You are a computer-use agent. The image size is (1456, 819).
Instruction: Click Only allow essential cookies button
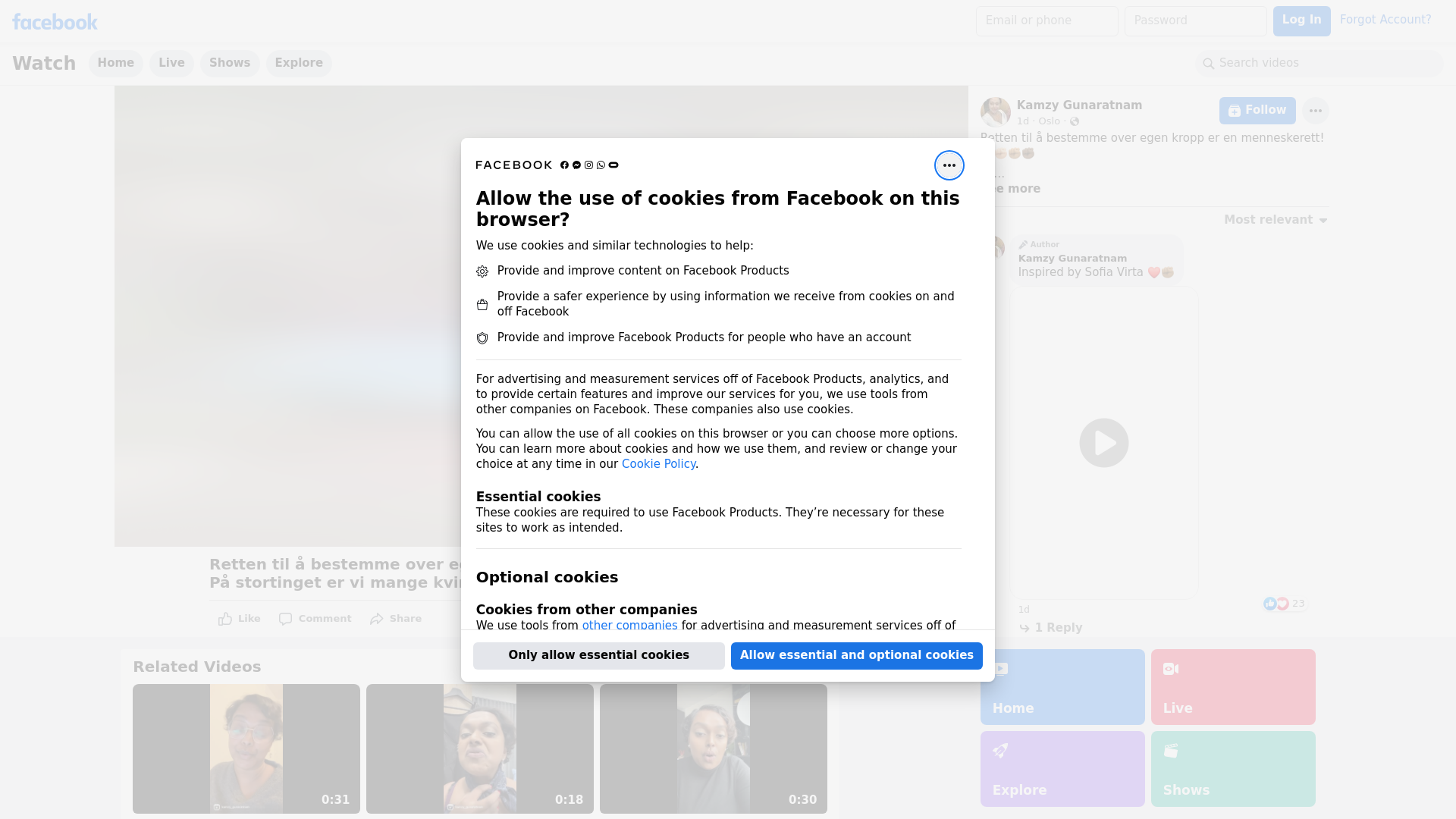pos(598,655)
